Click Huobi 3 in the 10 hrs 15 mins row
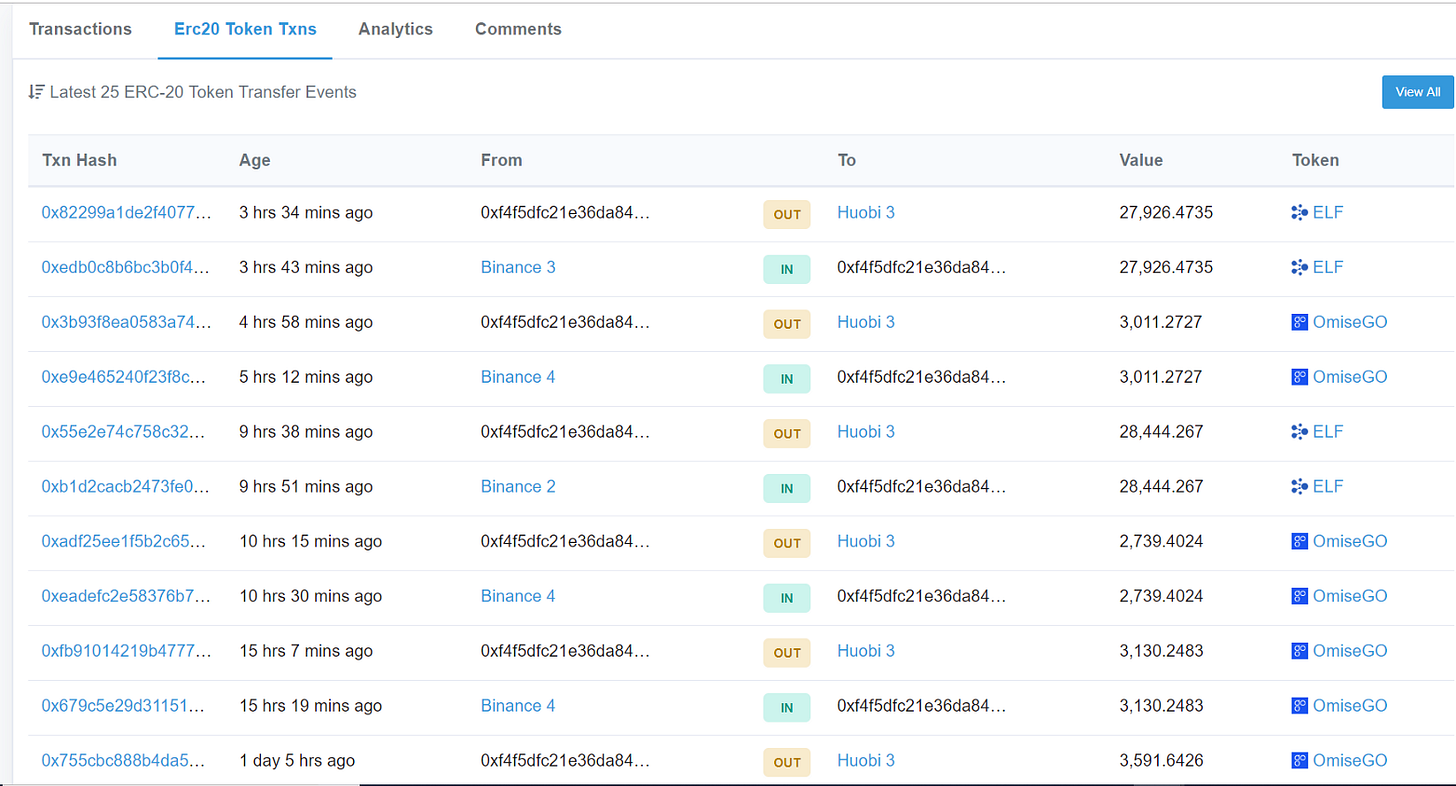This screenshot has width=1456, height=786. click(x=866, y=541)
